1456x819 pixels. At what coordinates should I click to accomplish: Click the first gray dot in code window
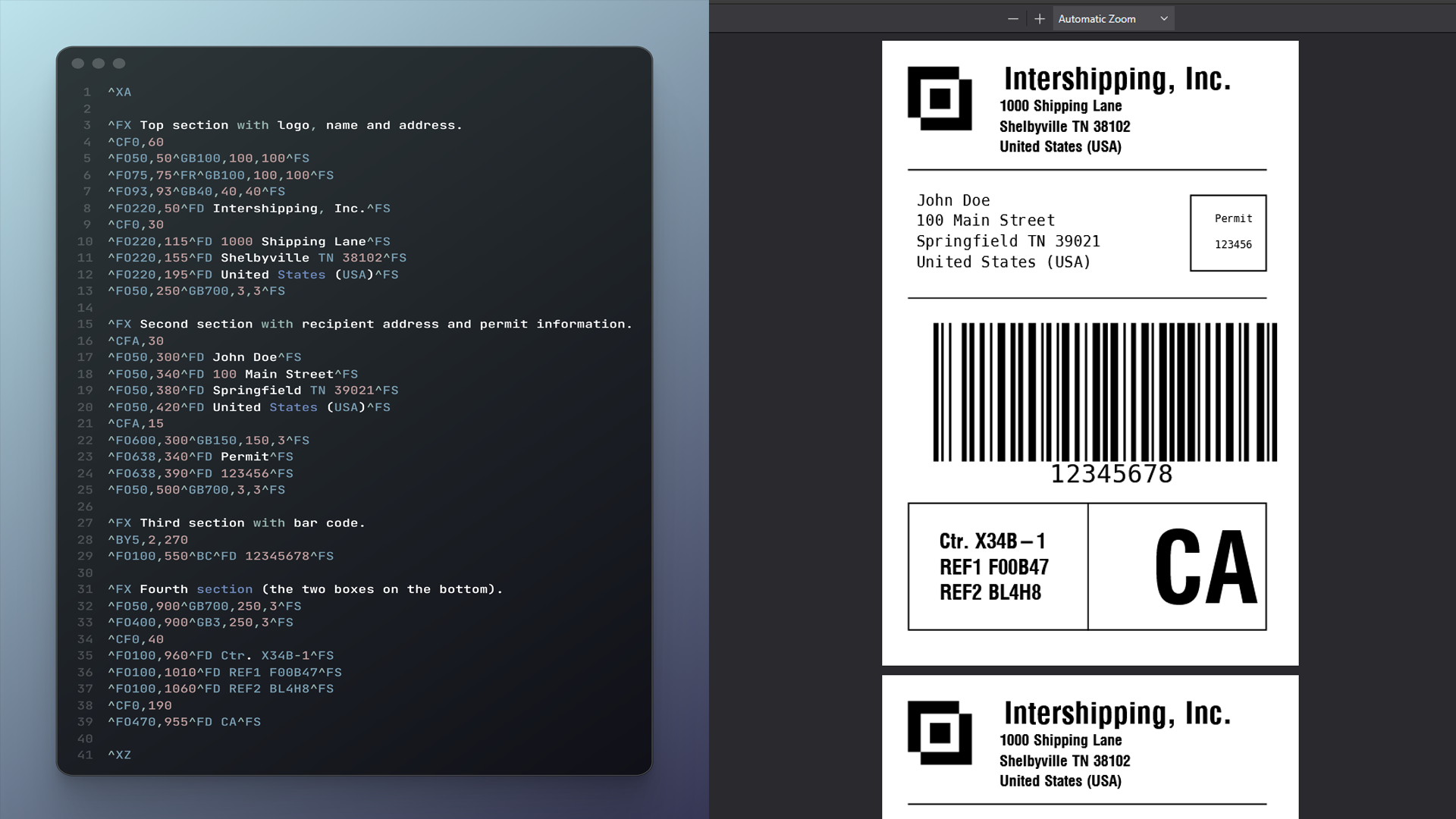pyautogui.click(x=77, y=64)
